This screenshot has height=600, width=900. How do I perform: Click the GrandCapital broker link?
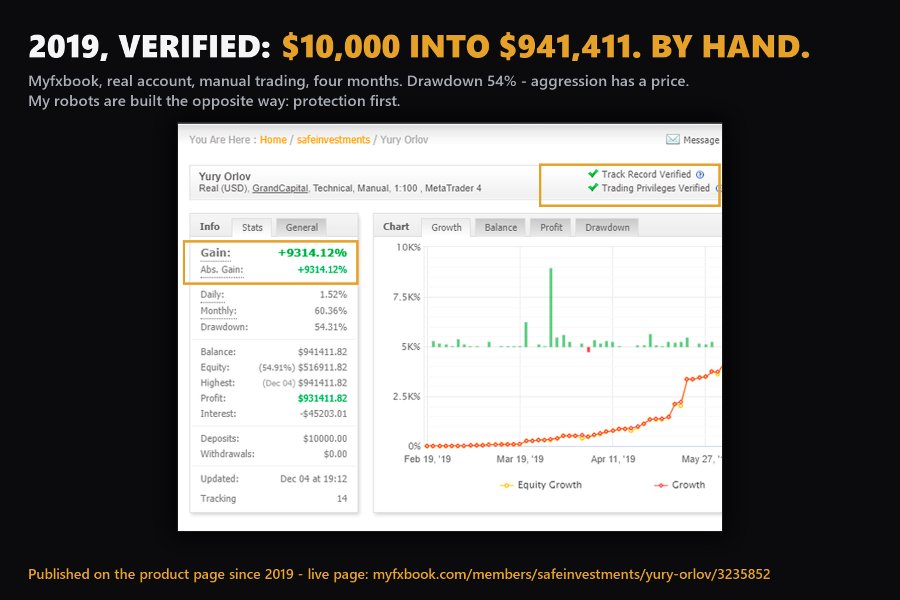click(x=280, y=188)
